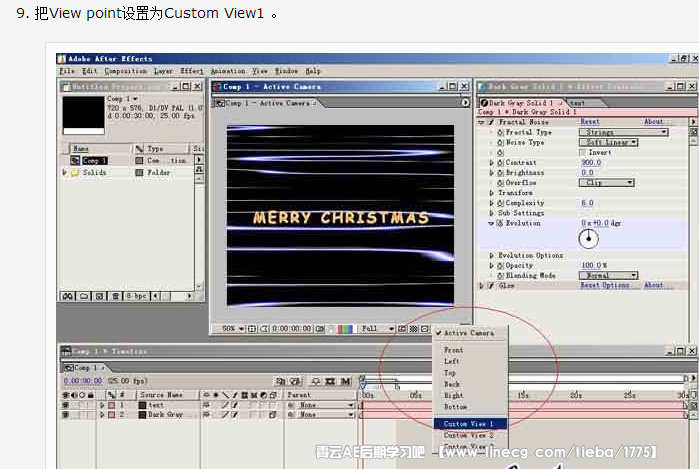Expand the Brightness property
This screenshot has width=699, height=469.
pyautogui.click(x=491, y=173)
